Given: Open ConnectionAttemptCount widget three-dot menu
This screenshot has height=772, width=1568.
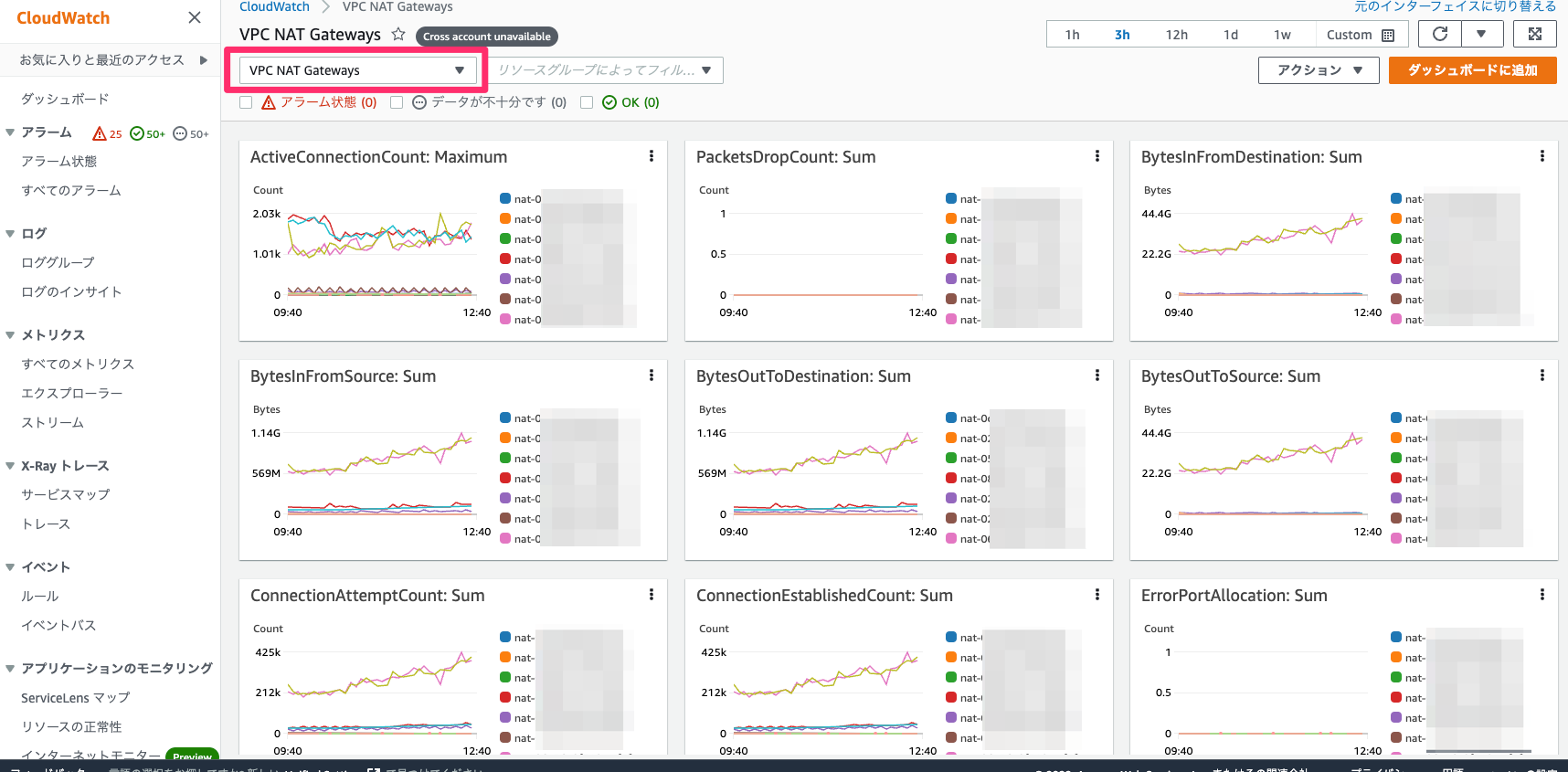Looking at the screenshot, I should click(652, 595).
